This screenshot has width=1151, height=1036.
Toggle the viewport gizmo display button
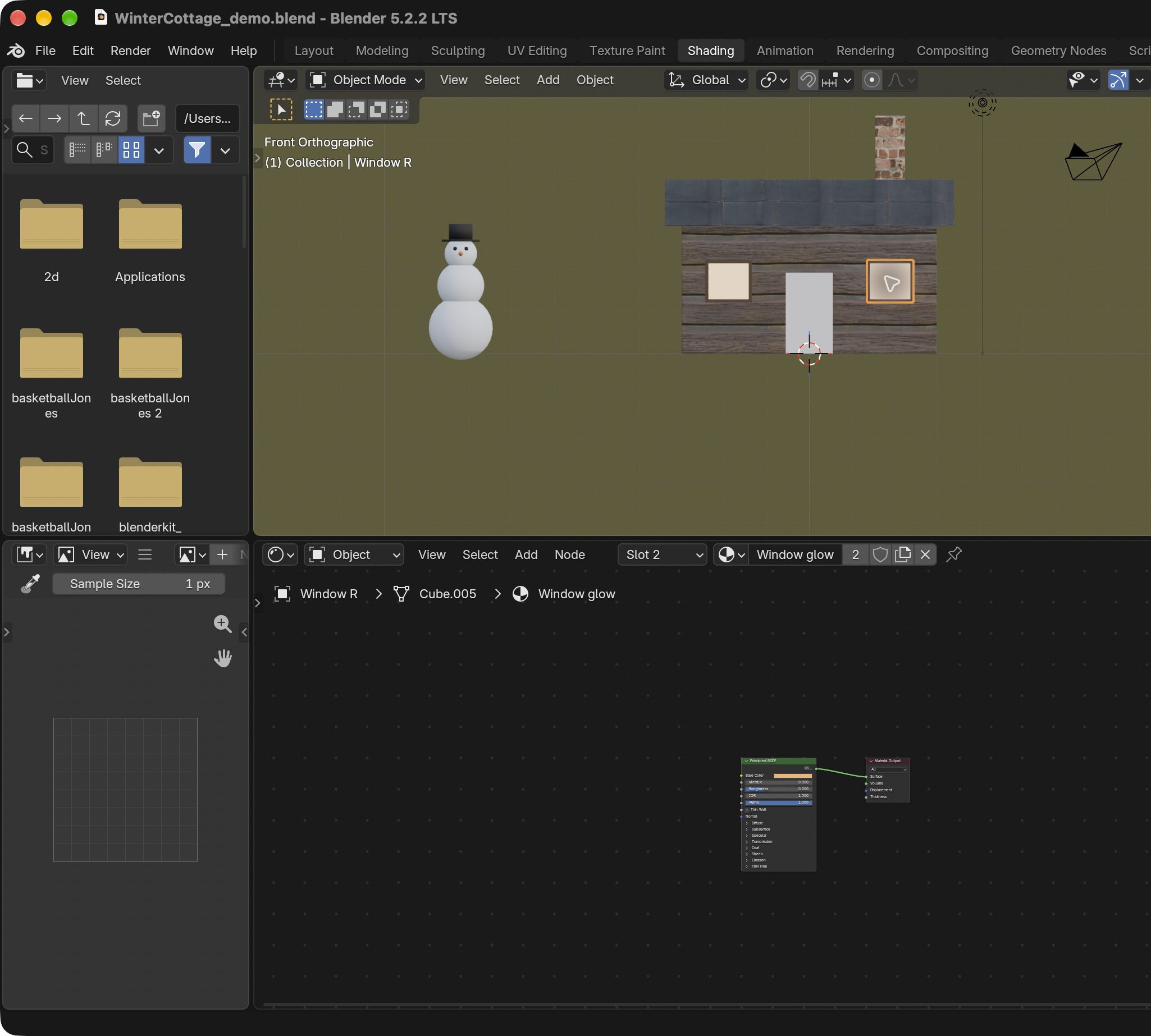[x=1118, y=80]
